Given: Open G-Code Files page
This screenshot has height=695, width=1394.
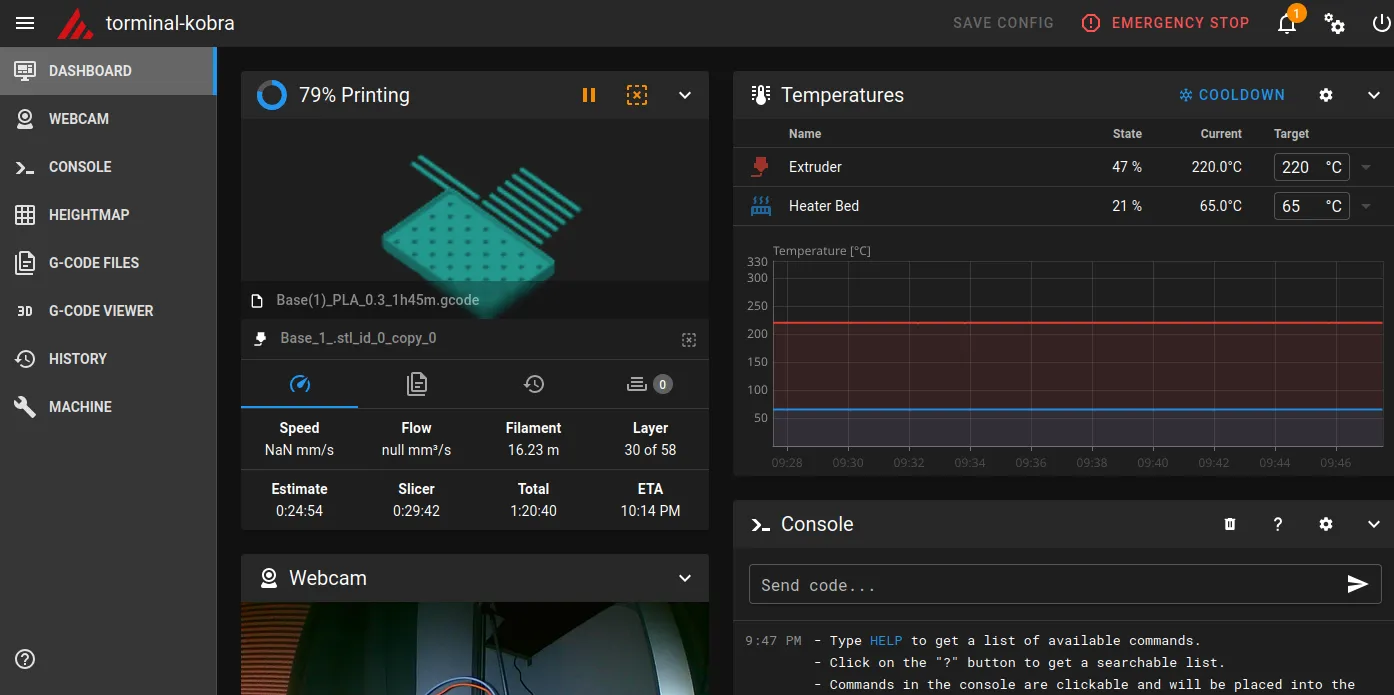Looking at the screenshot, I should click(108, 263).
